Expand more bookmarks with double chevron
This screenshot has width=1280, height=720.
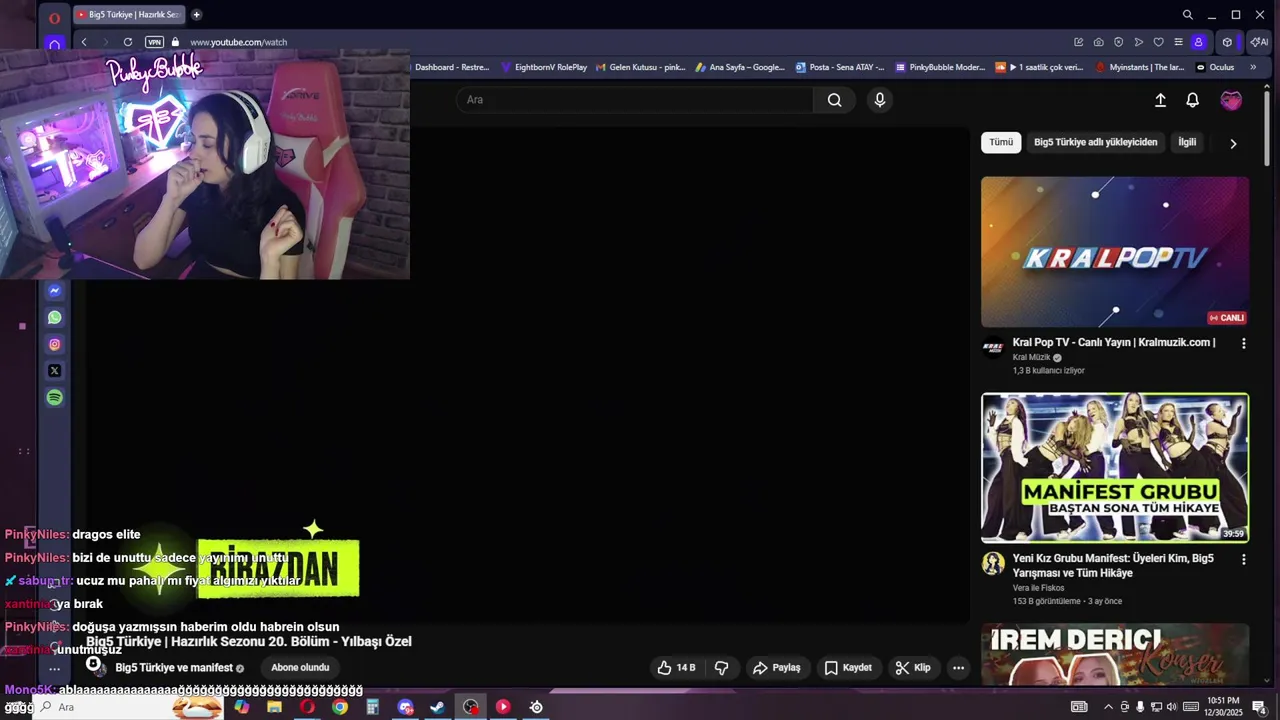pos(1253,67)
